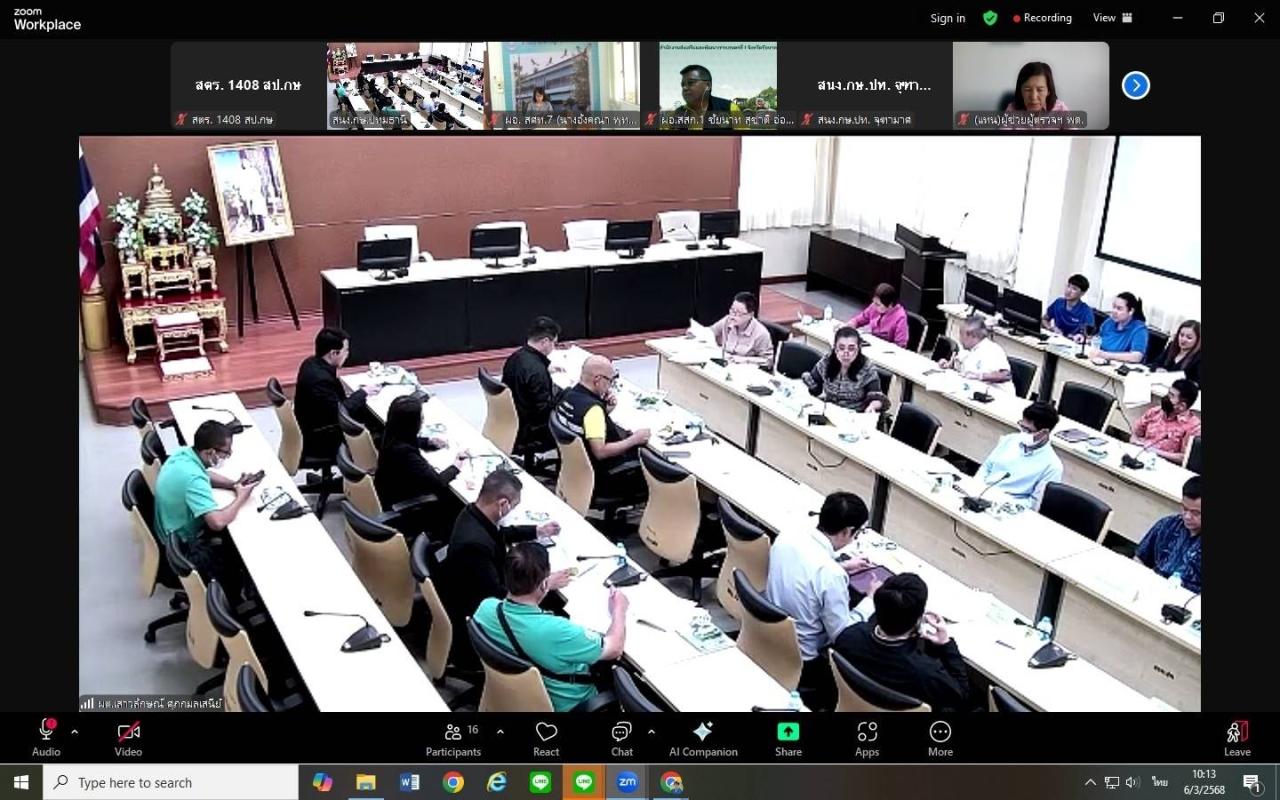Select the สตร. 1408 สป.กษ participant tile

[x=248, y=86]
